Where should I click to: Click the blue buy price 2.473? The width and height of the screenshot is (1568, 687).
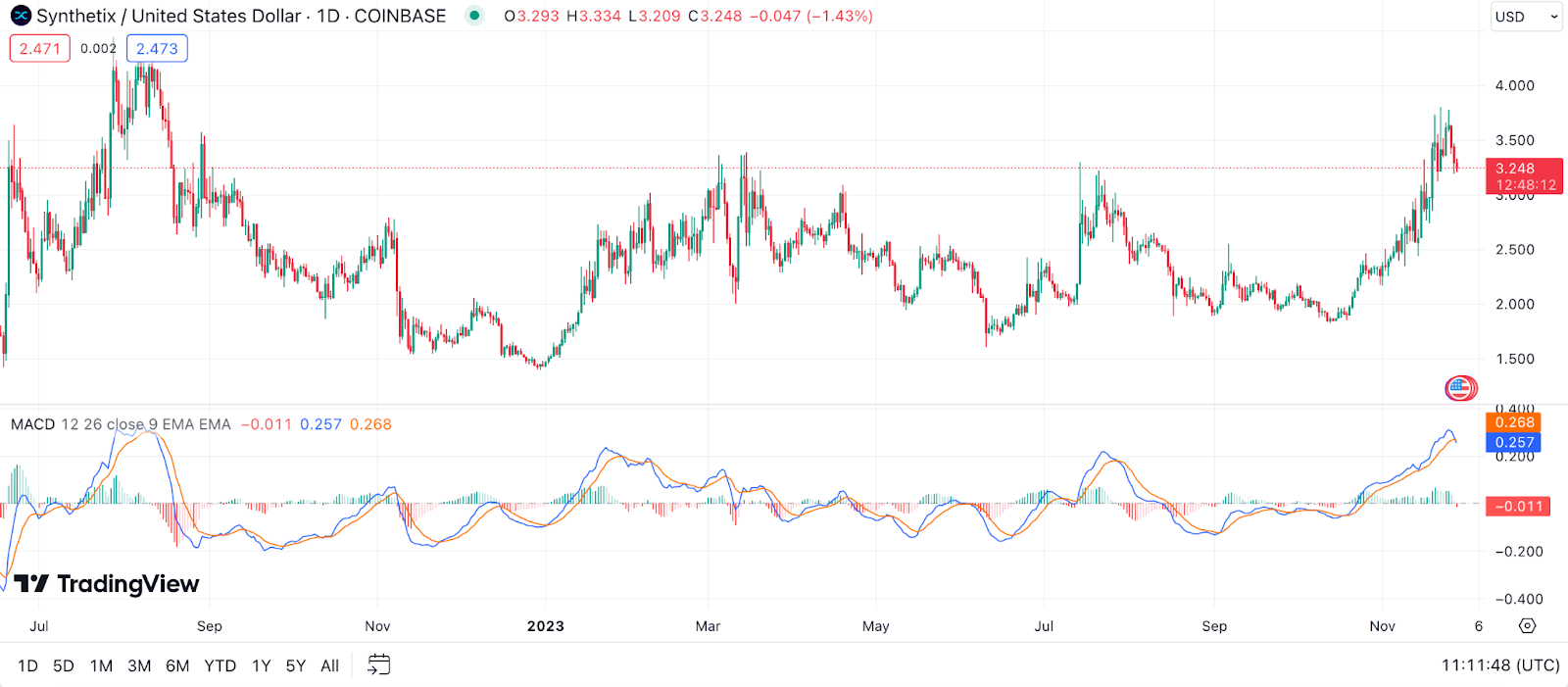pyautogui.click(x=157, y=48)
